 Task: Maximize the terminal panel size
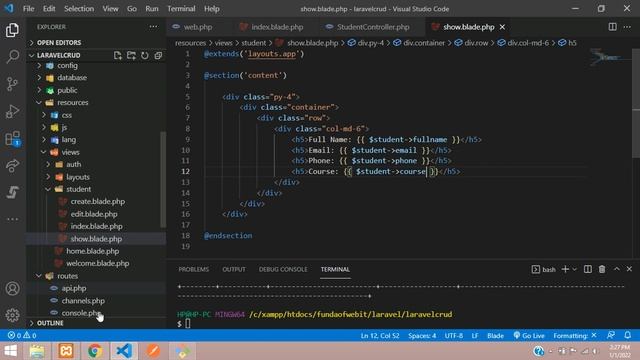[616, 269]
